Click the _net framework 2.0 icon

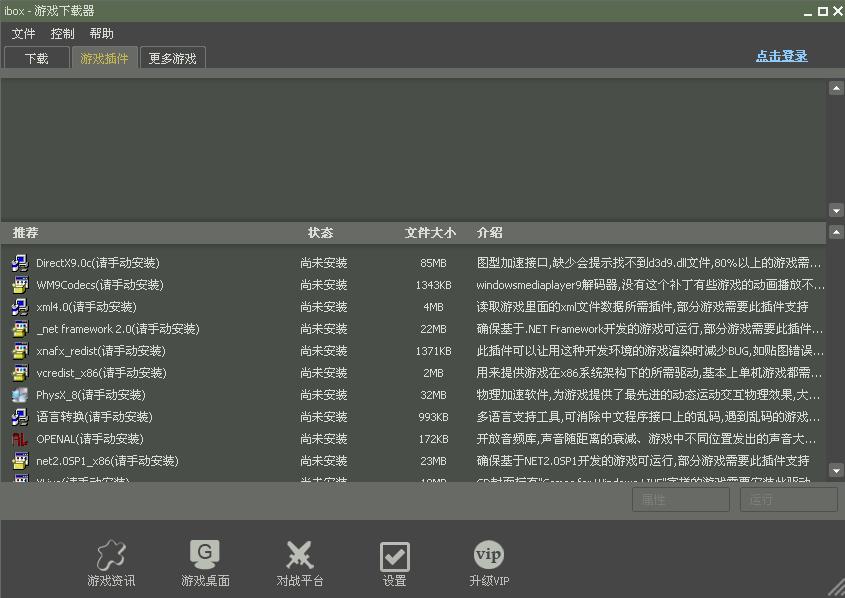point(20,329)
